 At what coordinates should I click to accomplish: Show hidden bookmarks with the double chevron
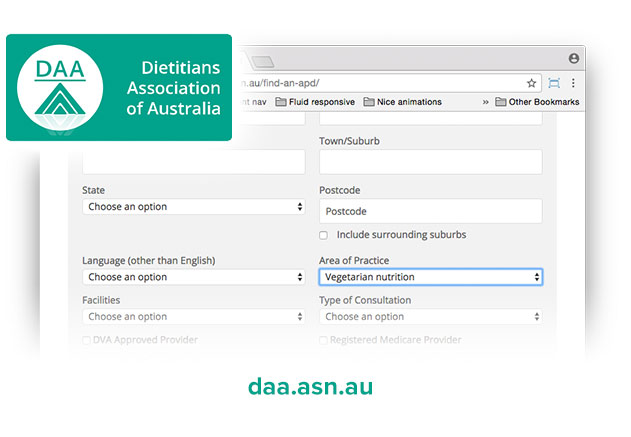485,102
